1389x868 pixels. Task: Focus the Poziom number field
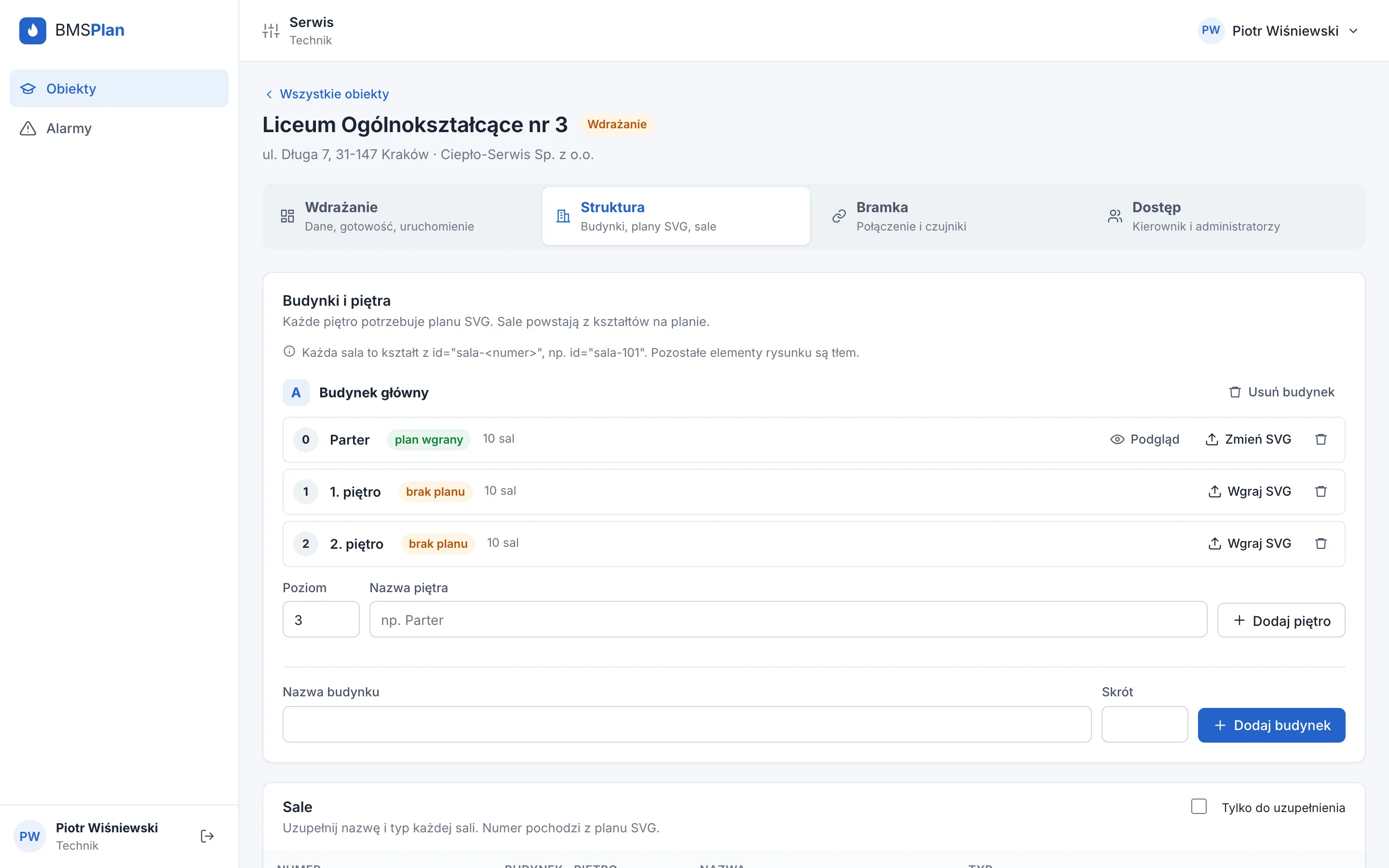[321, 620]
